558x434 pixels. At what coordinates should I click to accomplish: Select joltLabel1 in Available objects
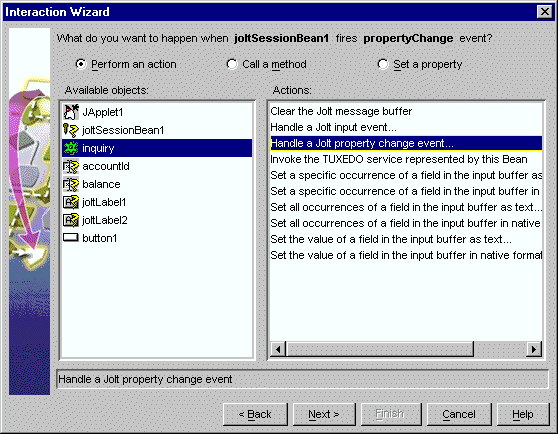coord(157,202)
